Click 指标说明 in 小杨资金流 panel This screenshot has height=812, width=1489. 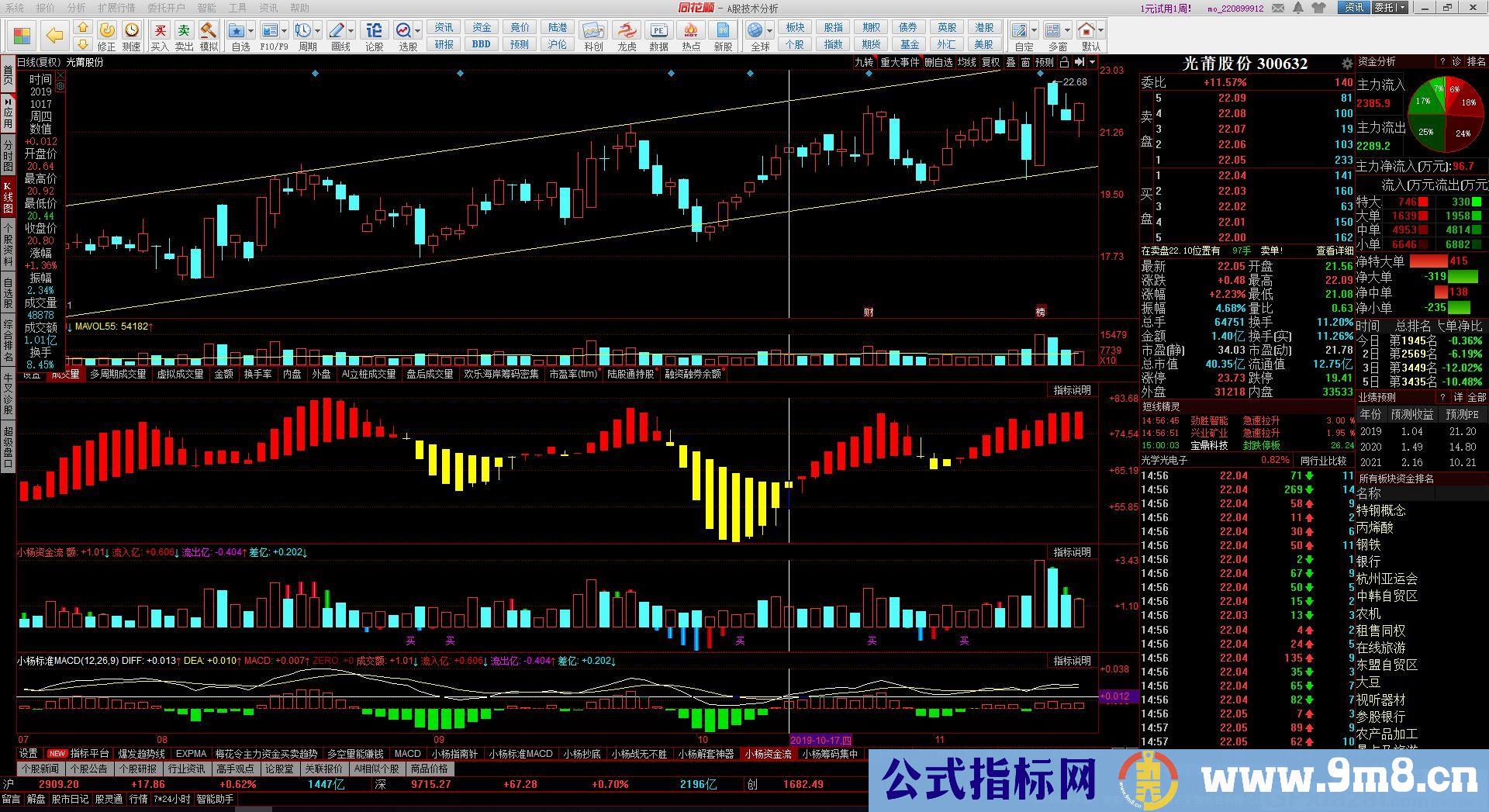(1072, 552)
